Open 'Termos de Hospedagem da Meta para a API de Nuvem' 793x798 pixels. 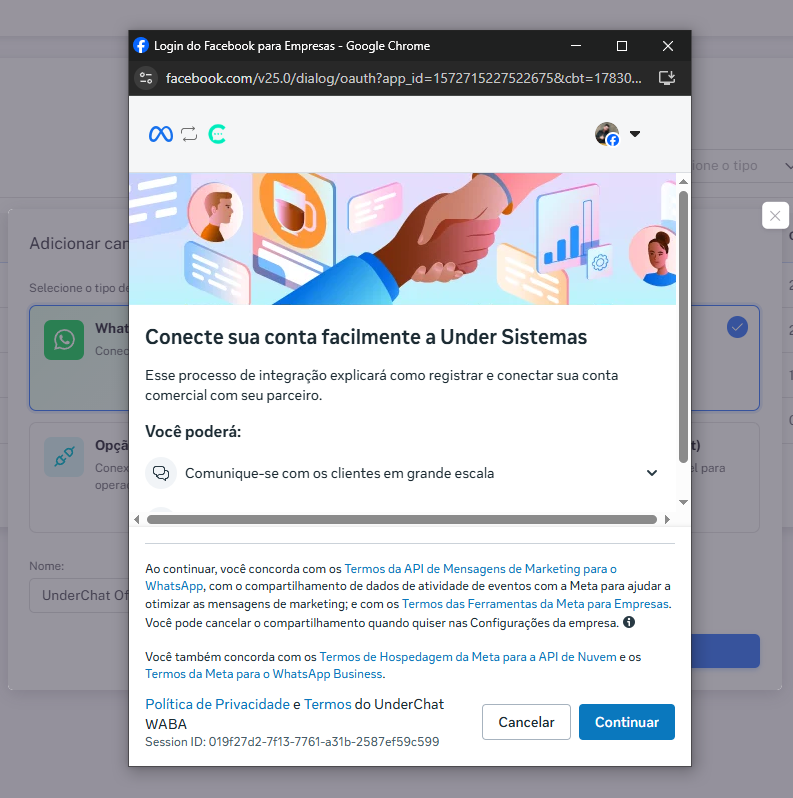pyautogui.click(x=468, y=657)
